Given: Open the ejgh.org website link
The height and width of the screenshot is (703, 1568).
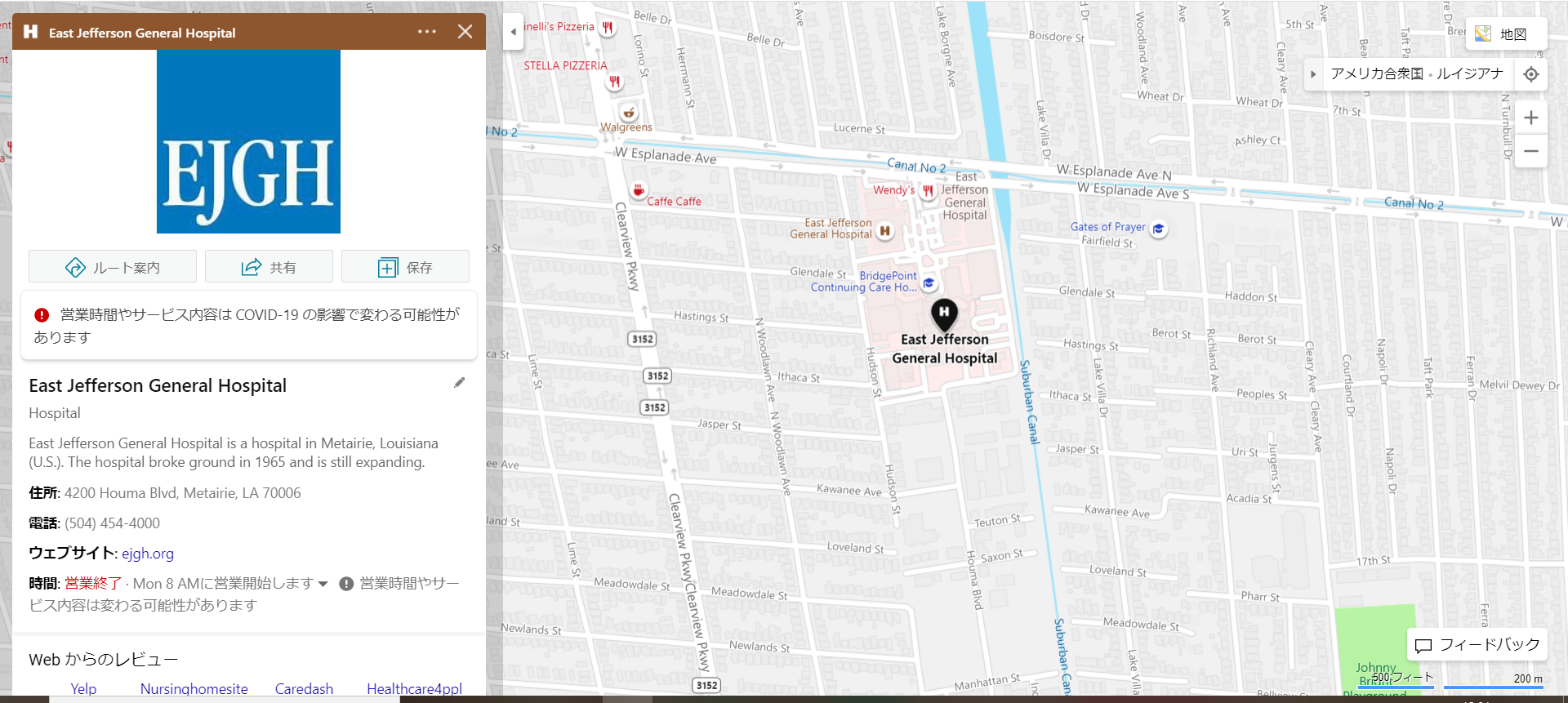Looking at the screenshot, I should click(x=148, y=554).
